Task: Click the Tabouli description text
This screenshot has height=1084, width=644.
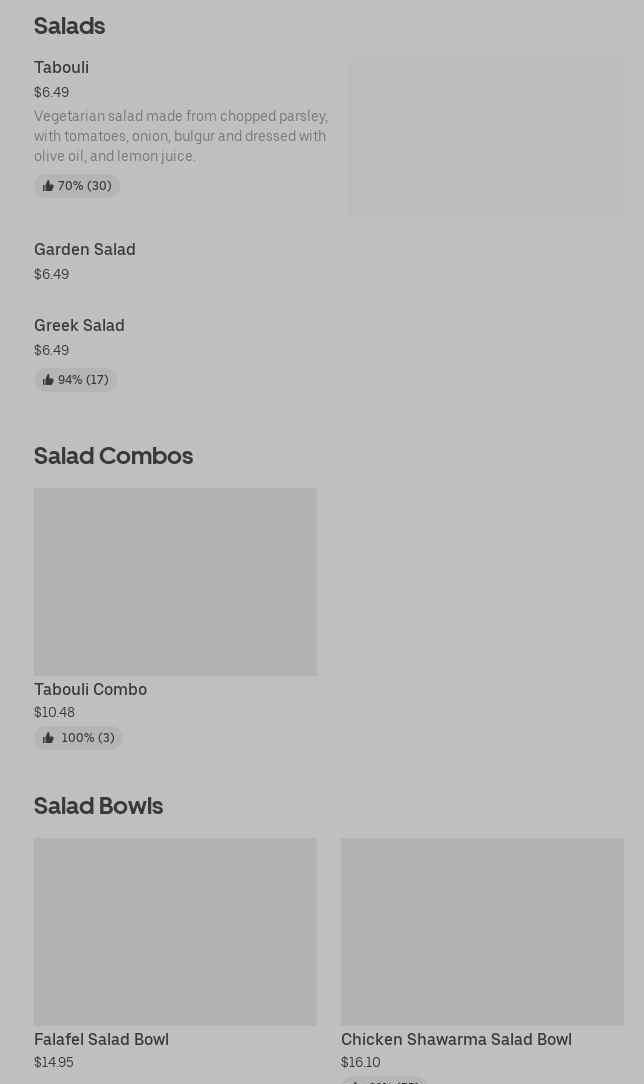Action: [x=181, y=136]
